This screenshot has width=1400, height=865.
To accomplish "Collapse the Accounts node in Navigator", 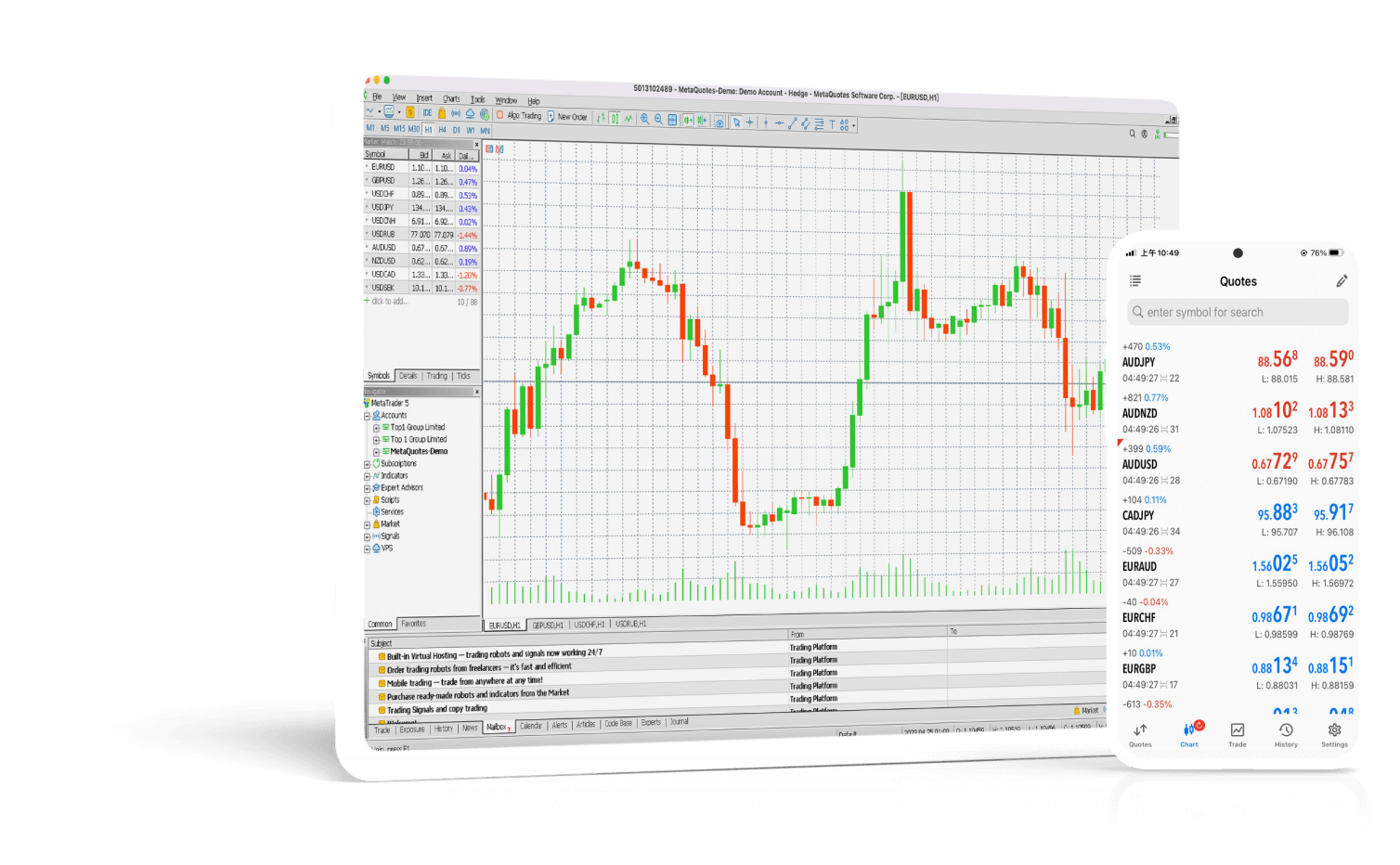I will click(367, 415).
